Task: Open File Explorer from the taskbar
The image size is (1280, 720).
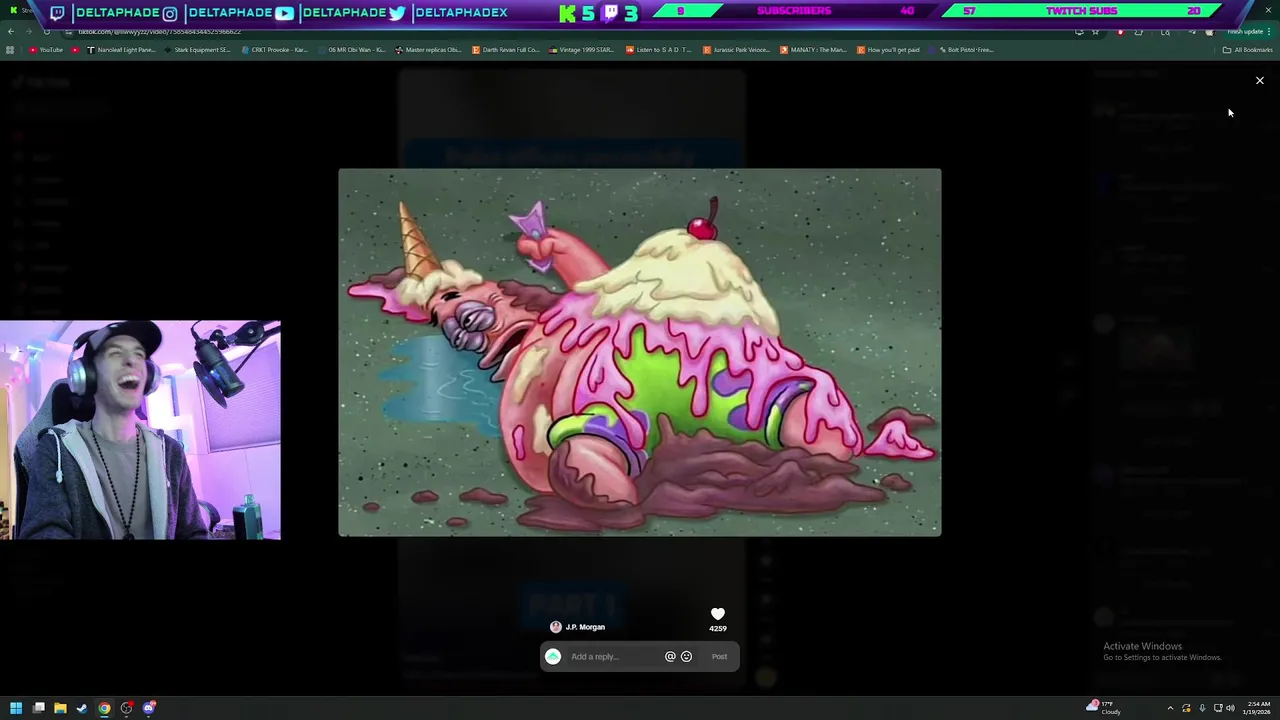Action: 60,708
